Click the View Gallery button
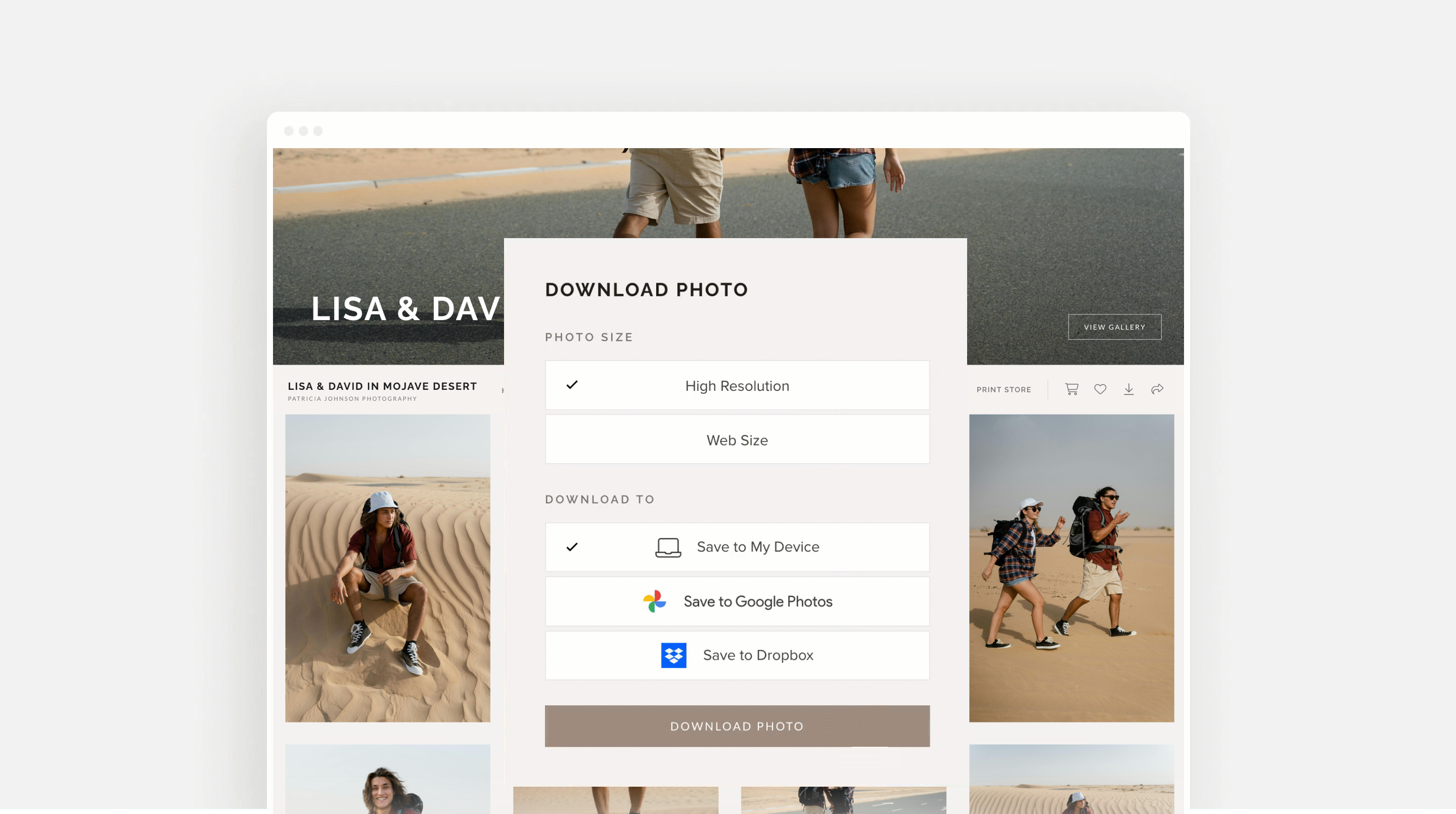1456x814 pixels. pos(1114,327)
